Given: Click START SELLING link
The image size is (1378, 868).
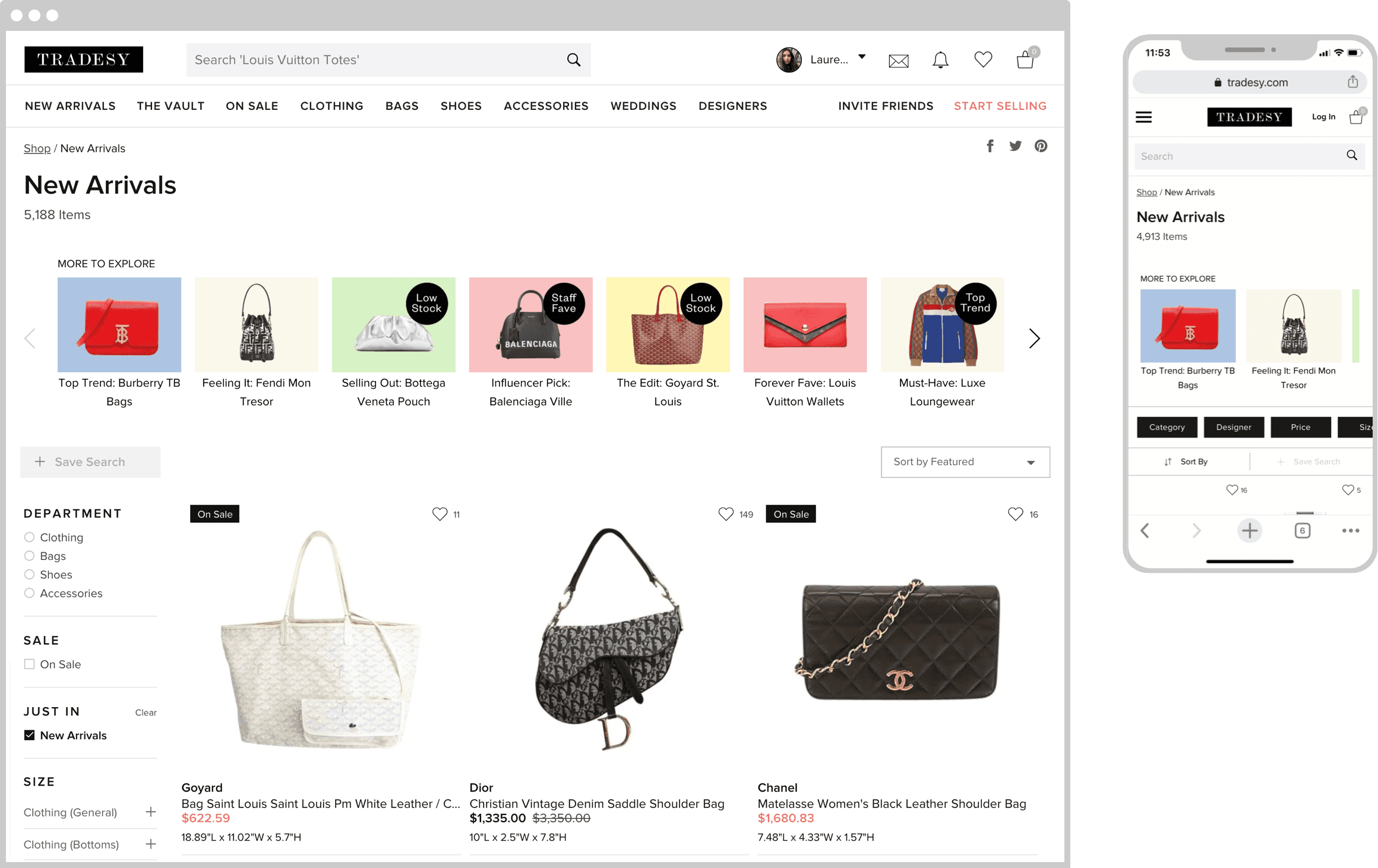Looking at the screenshot, I should [1000, 106].
